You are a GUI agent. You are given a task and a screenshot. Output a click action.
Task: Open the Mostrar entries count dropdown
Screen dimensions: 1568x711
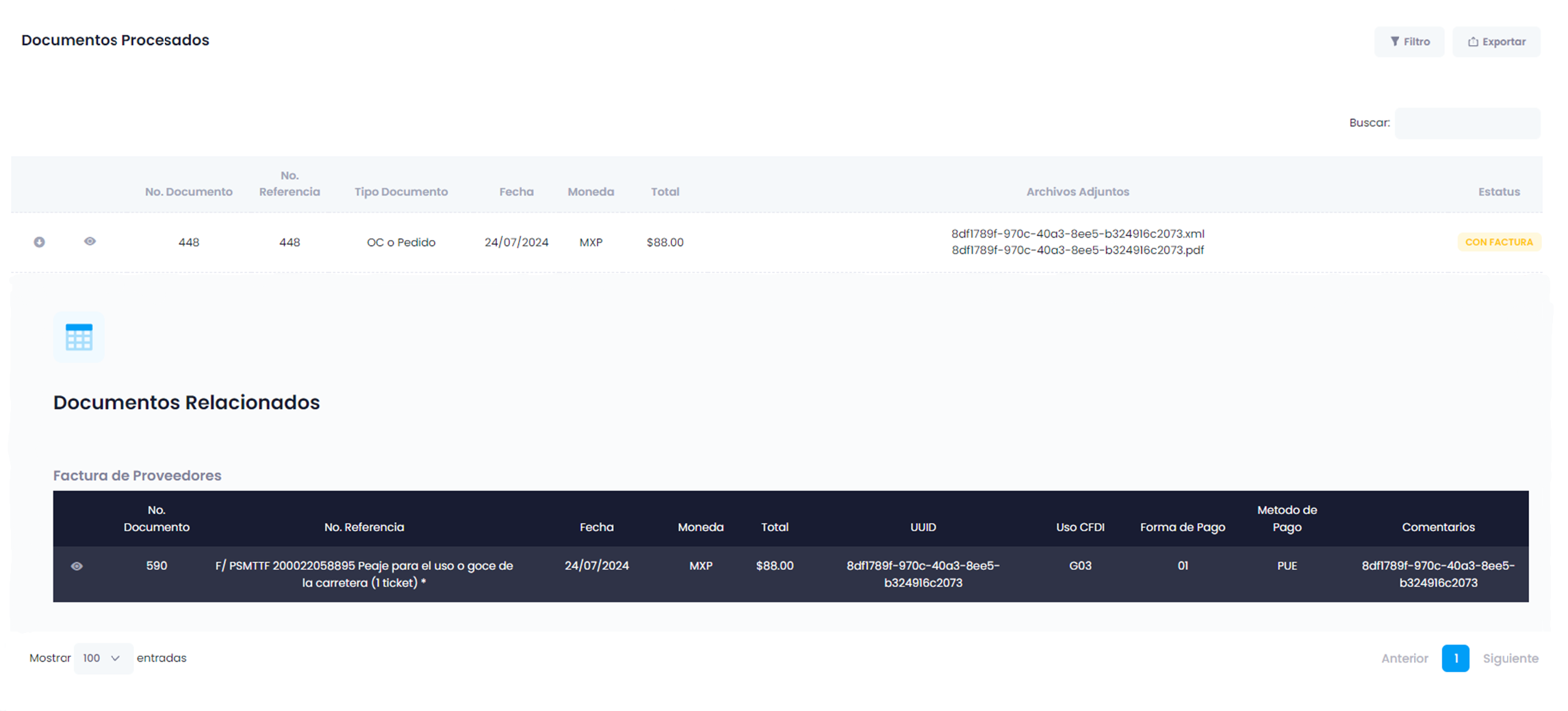coord(102,658)
